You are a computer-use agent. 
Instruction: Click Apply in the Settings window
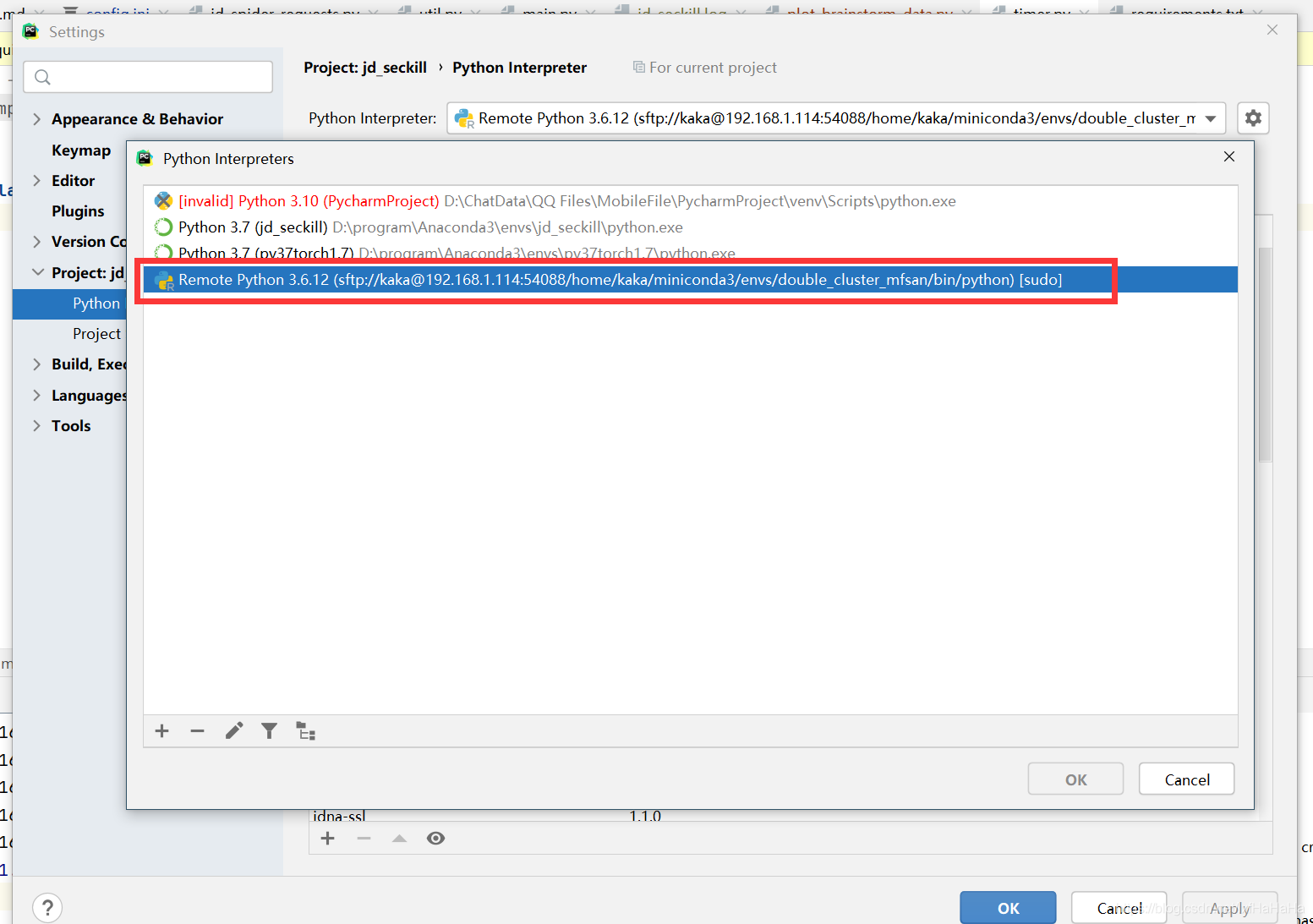coord(1229,908)
